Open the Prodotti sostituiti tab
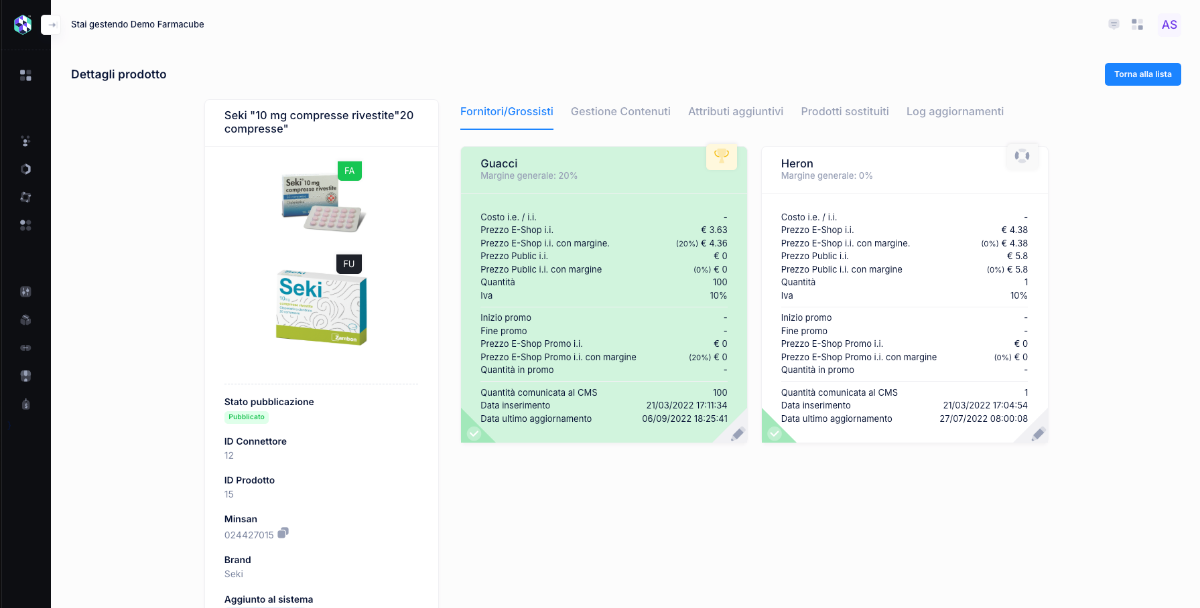 (x=846, y=111)
